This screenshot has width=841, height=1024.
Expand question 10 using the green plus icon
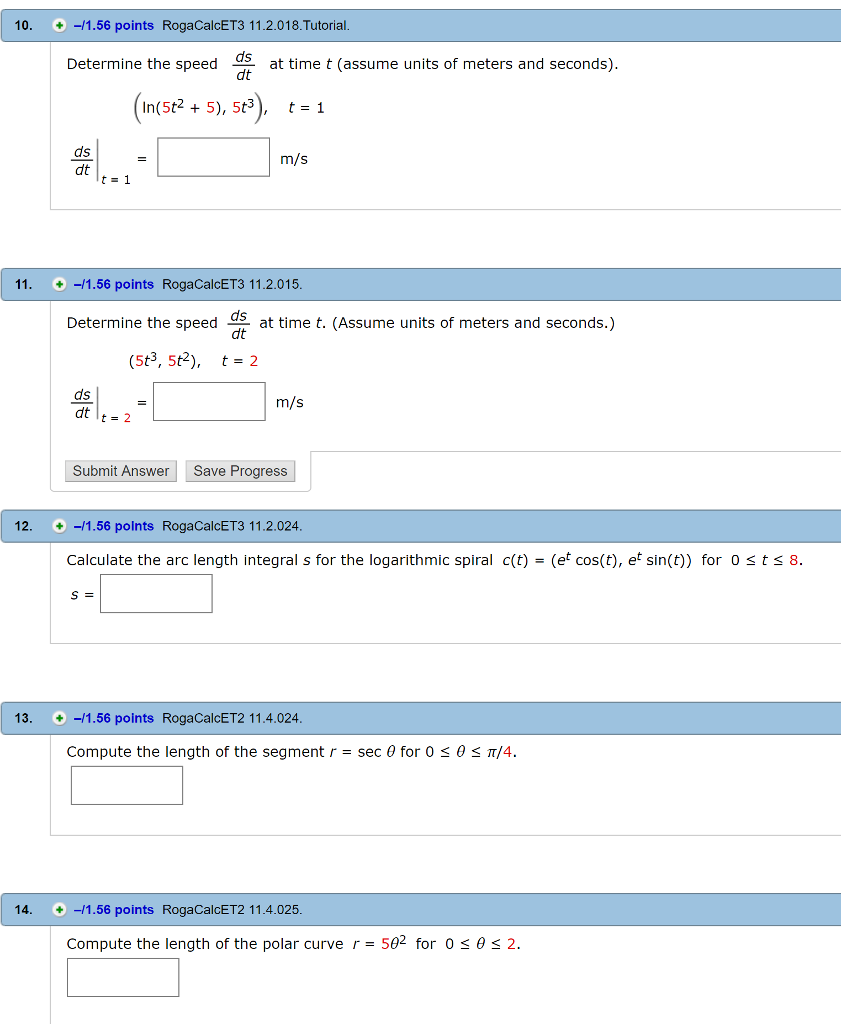click(60, 25)
